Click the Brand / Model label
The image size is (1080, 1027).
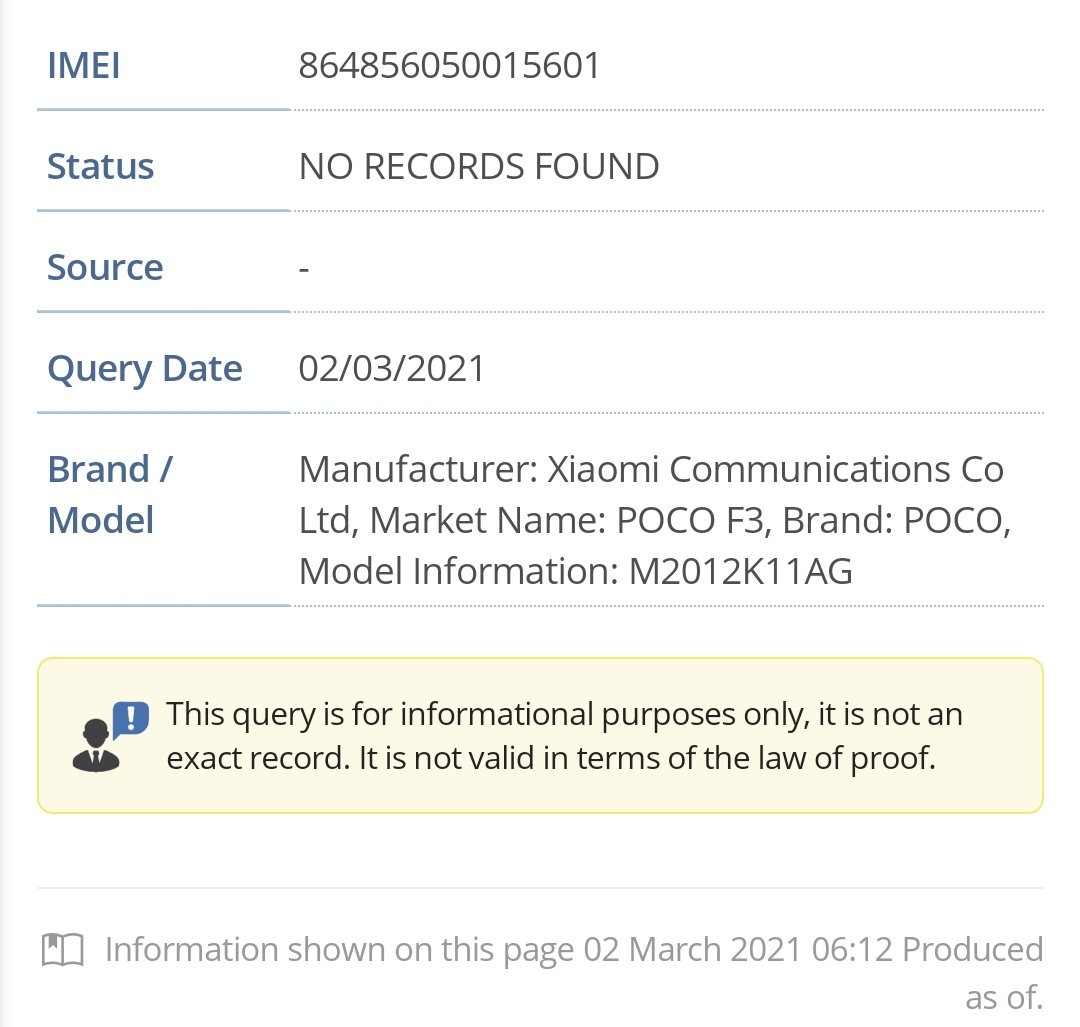point(110,494)
